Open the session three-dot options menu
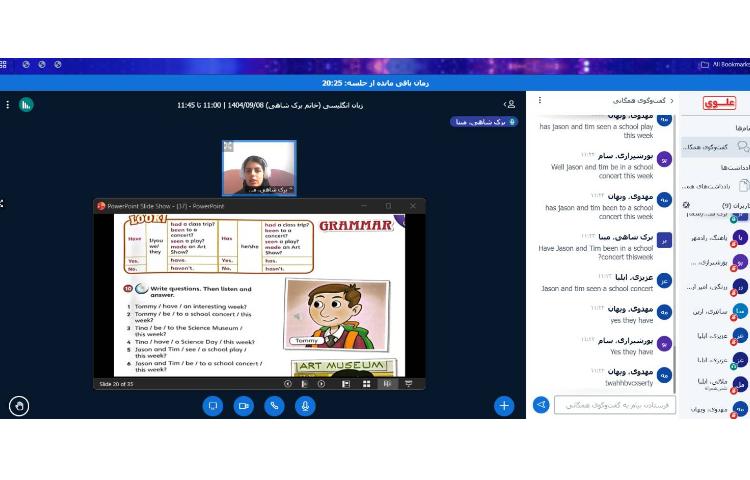 point(6,104)
